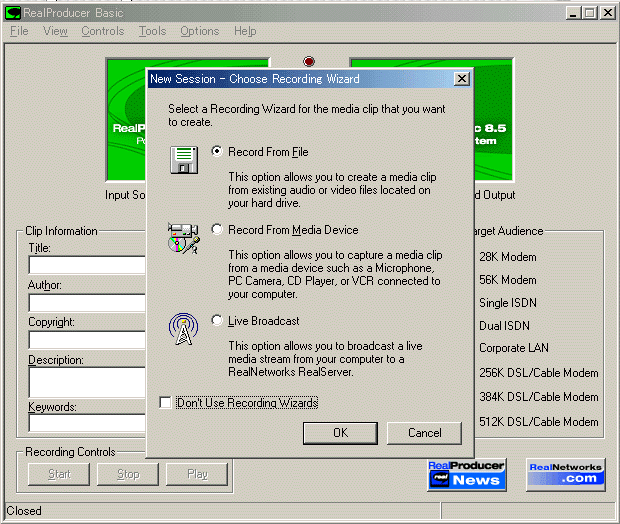The image size is (620, 524).
Task: Click the encoded output preview pane
Action: [494, 120]
